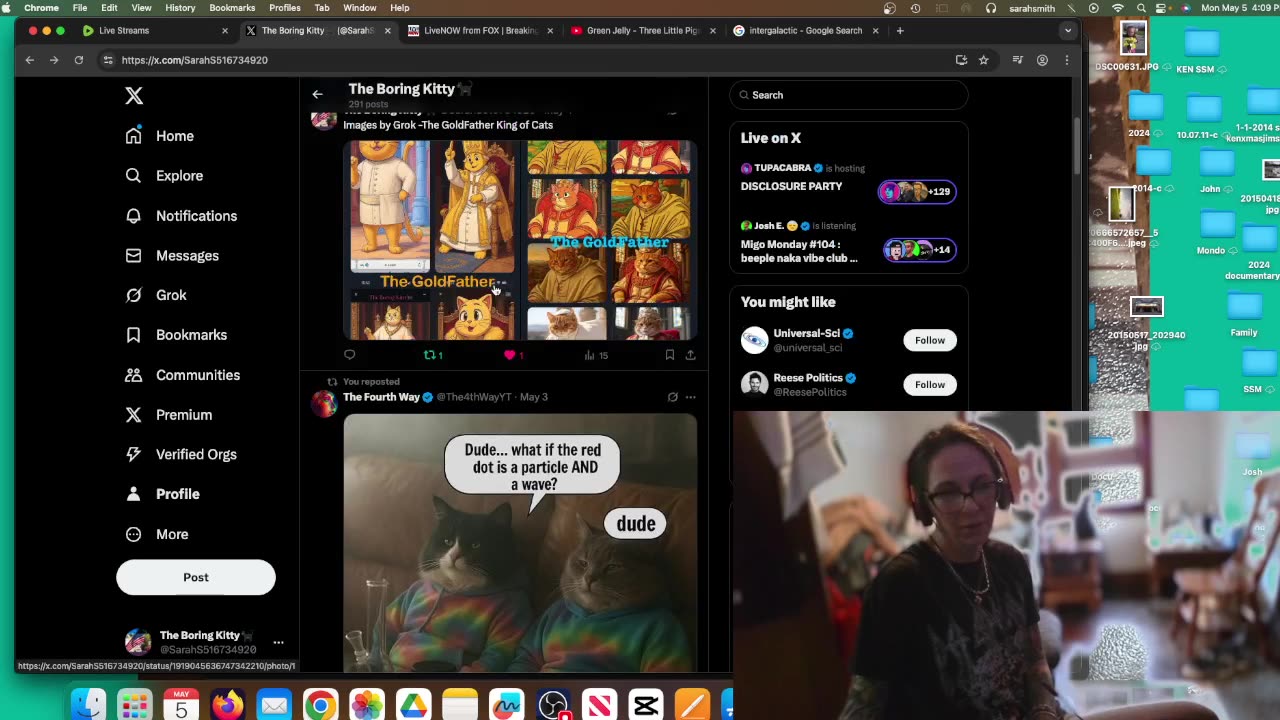The height and width of the screenshot is (720, 1280).
Task: Open the View menu in menu bar
Action: [142, 8]
